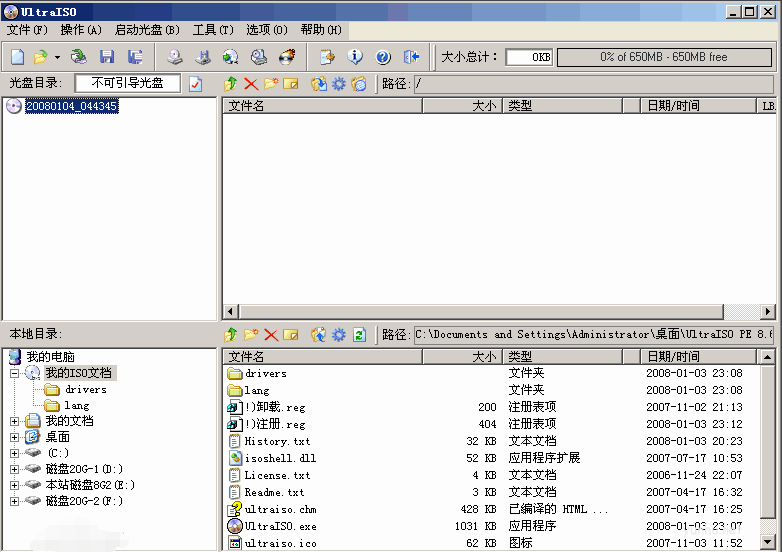Open the 启动光盘(B) menu
This screenshot has width=782, height=552.
tap(147, 30)
